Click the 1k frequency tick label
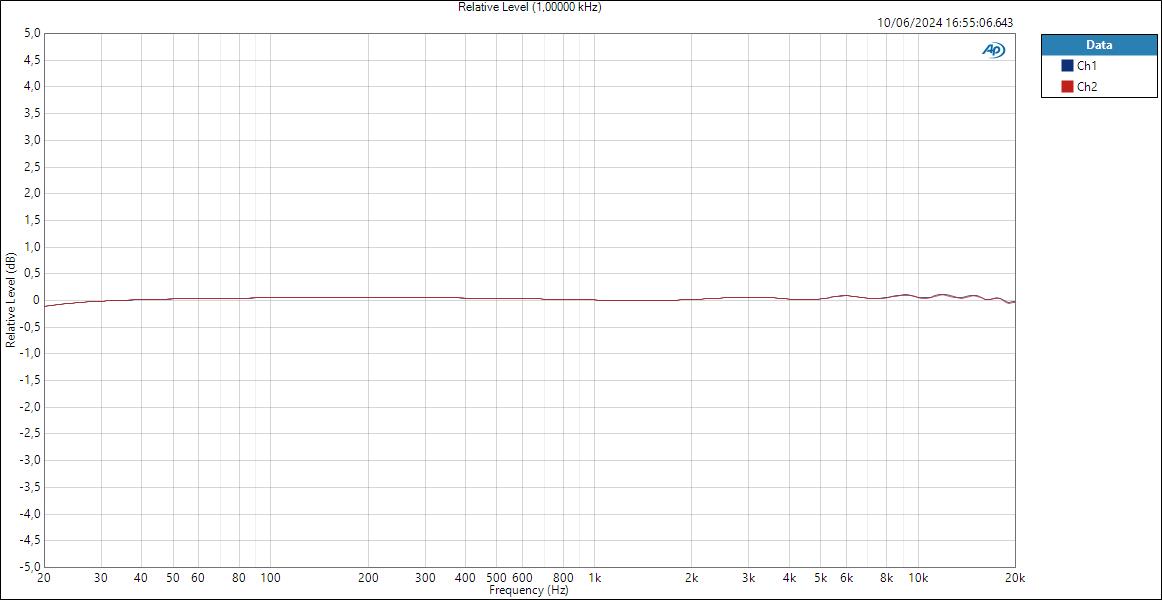Viewport: 1162px width, 600px height. tap(596, 578)
